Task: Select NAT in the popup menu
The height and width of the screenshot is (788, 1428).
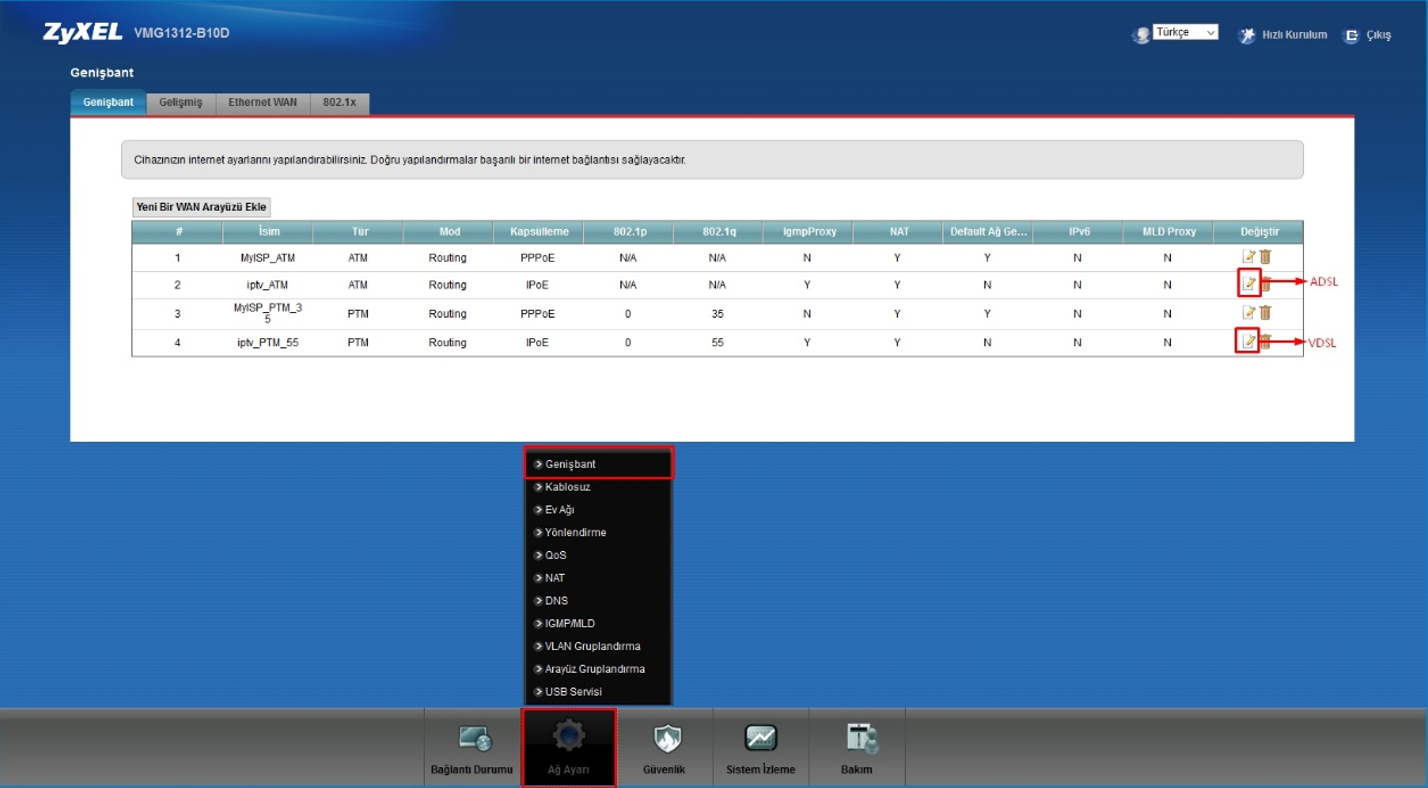Action: coord(598,578)
